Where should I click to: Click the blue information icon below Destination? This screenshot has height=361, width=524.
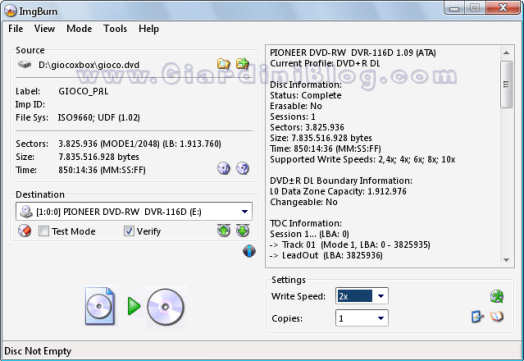coord(249,251)
